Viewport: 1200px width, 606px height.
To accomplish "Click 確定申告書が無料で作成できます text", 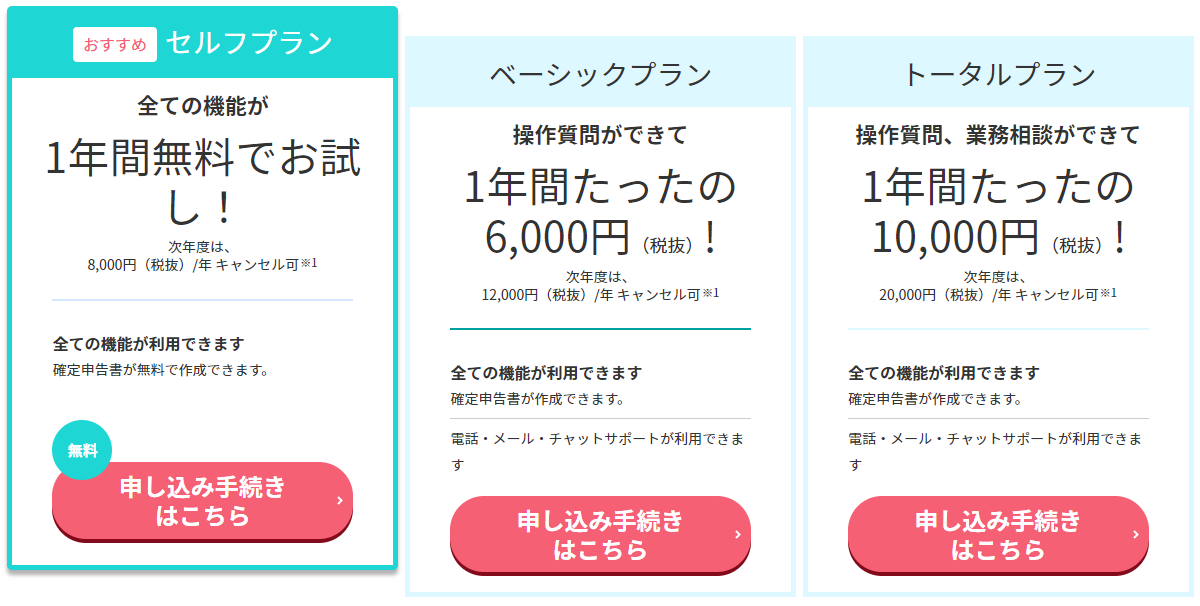I will pos(161,370).
